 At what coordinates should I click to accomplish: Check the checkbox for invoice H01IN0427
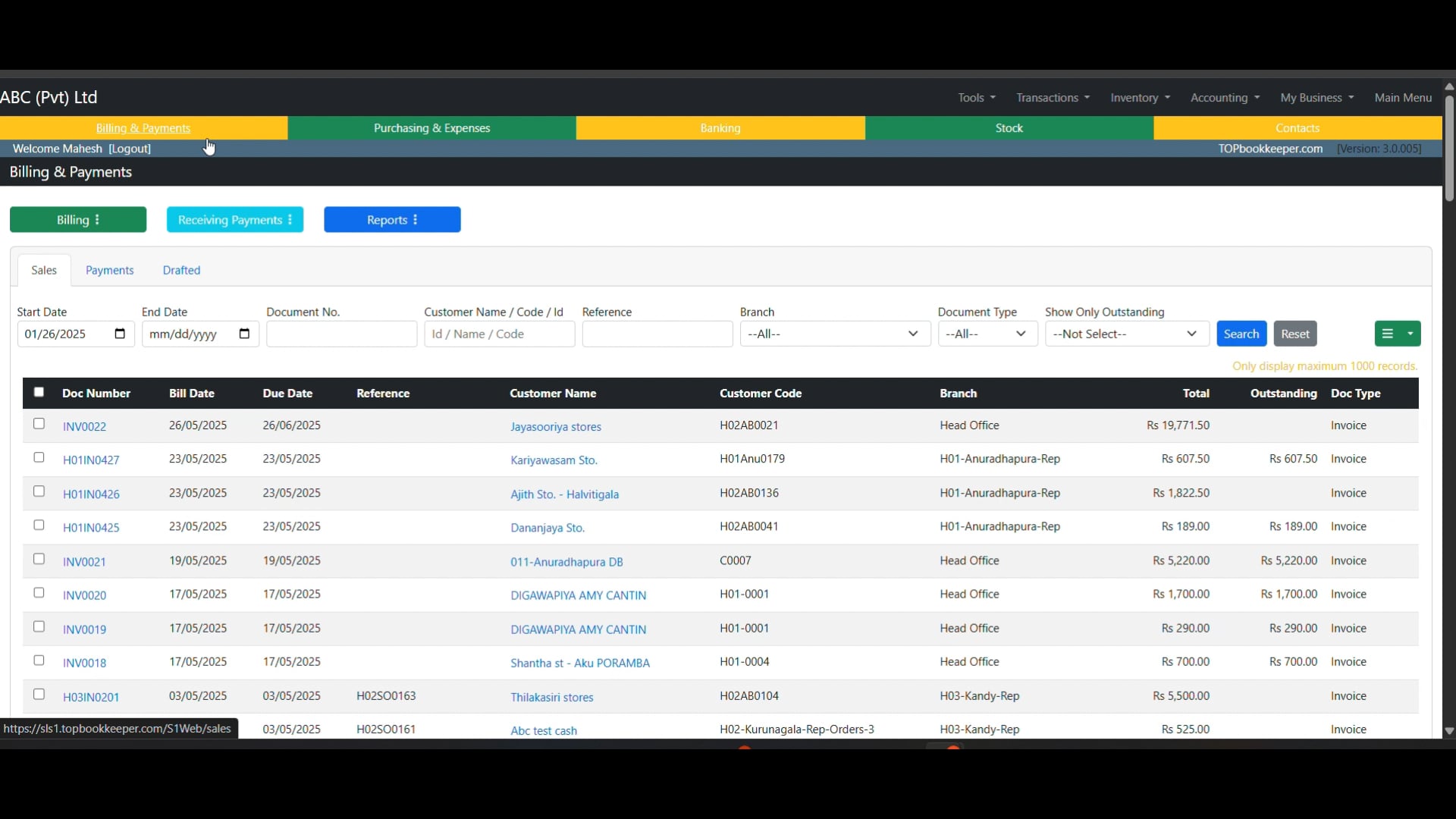(x=39, y=457)
